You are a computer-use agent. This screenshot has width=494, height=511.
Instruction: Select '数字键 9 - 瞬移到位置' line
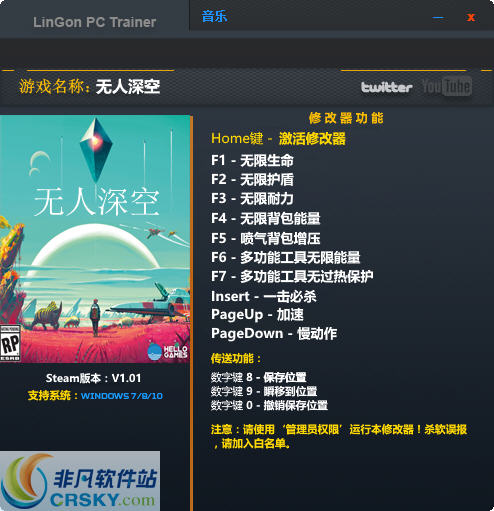pyautogui.click(x=264, y=391)
